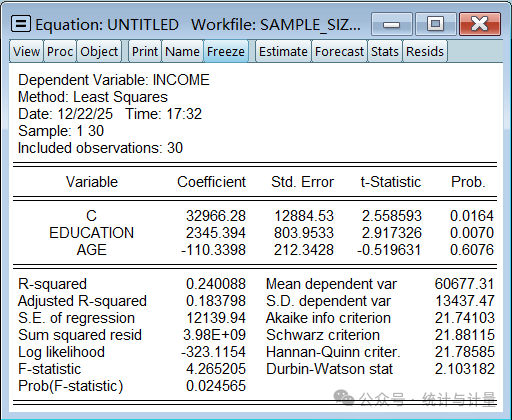Open the Proc menu
512x420 pixels.
pos(60,51)
